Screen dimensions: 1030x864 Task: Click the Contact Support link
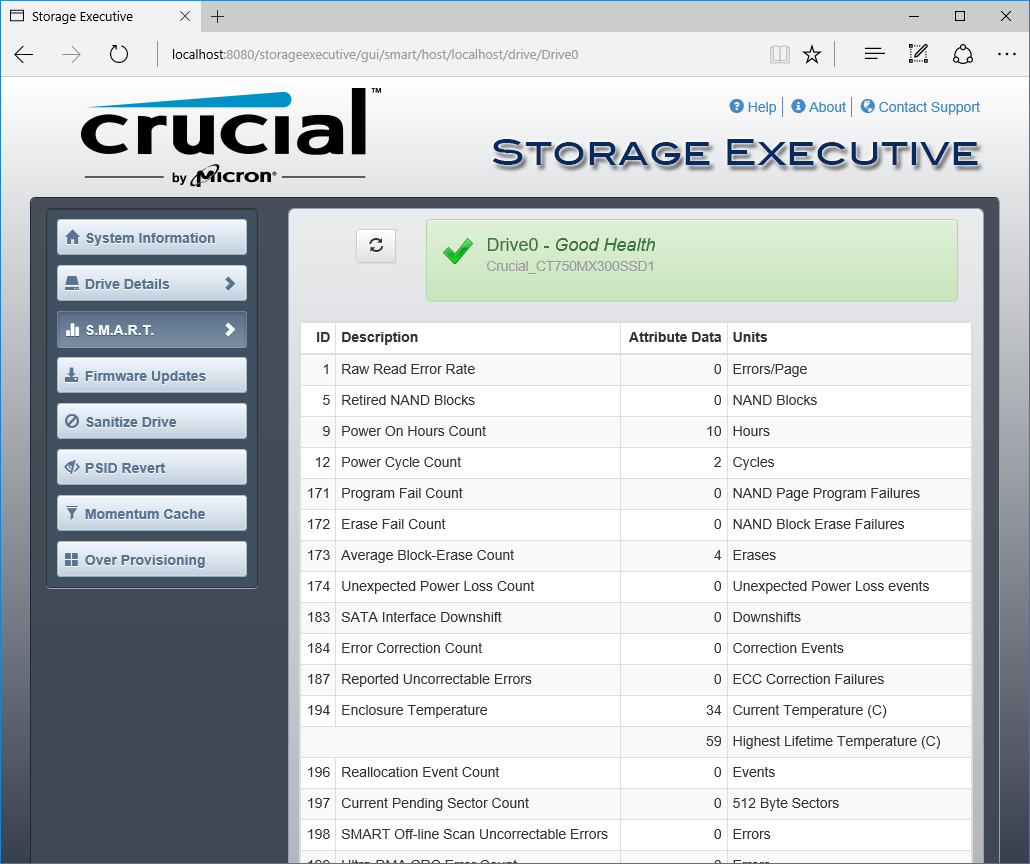929,107
